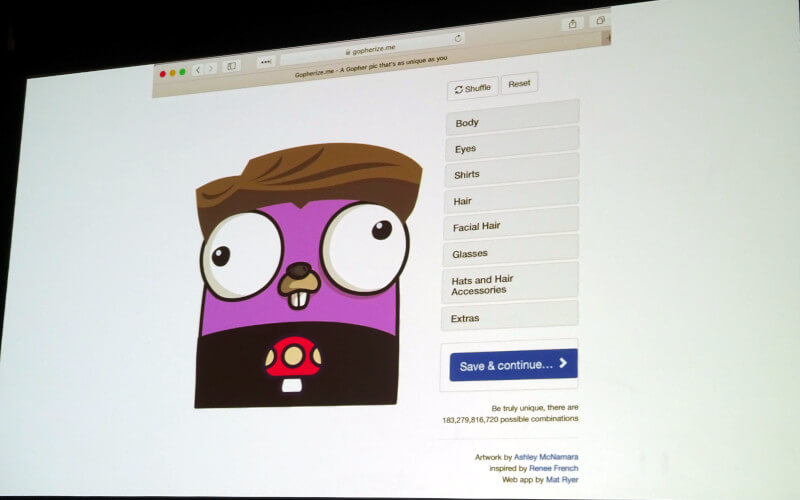Screen dimensions: 800x500
Task: Click the gopherize.me address bar
Action: 372,49
